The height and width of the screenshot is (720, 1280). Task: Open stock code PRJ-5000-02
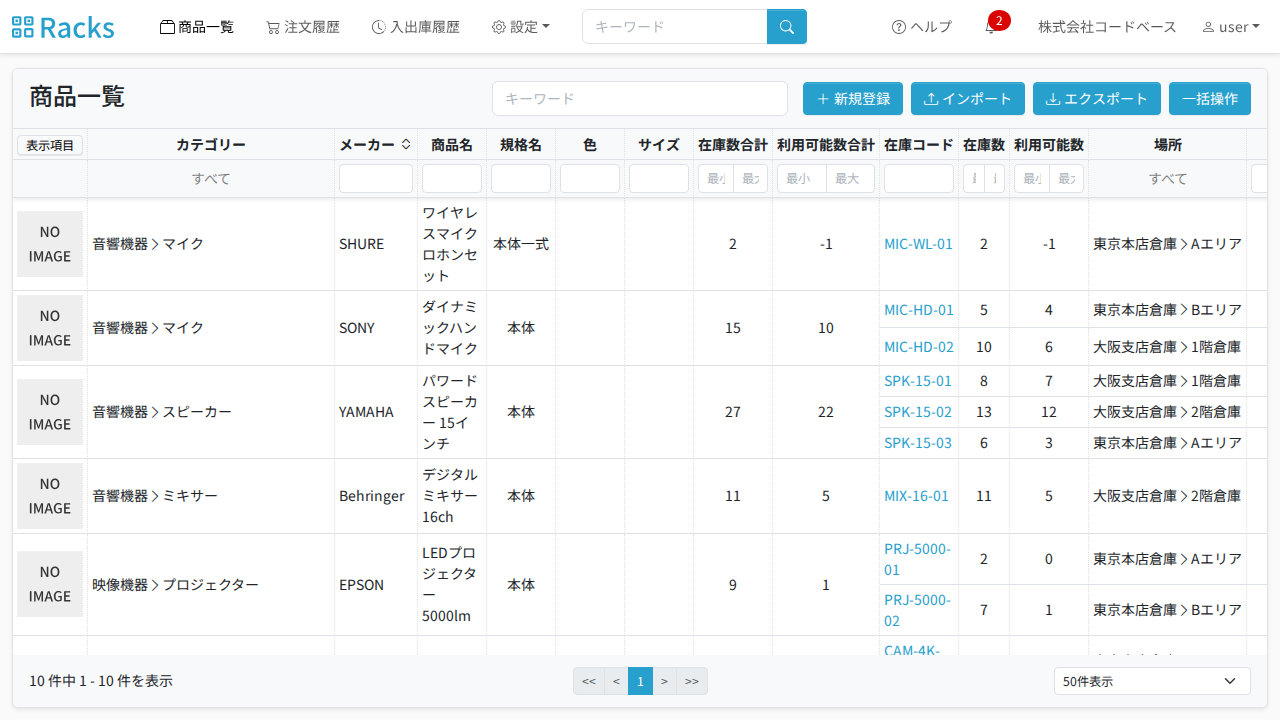pyautogui.click(x=917, y=610)
